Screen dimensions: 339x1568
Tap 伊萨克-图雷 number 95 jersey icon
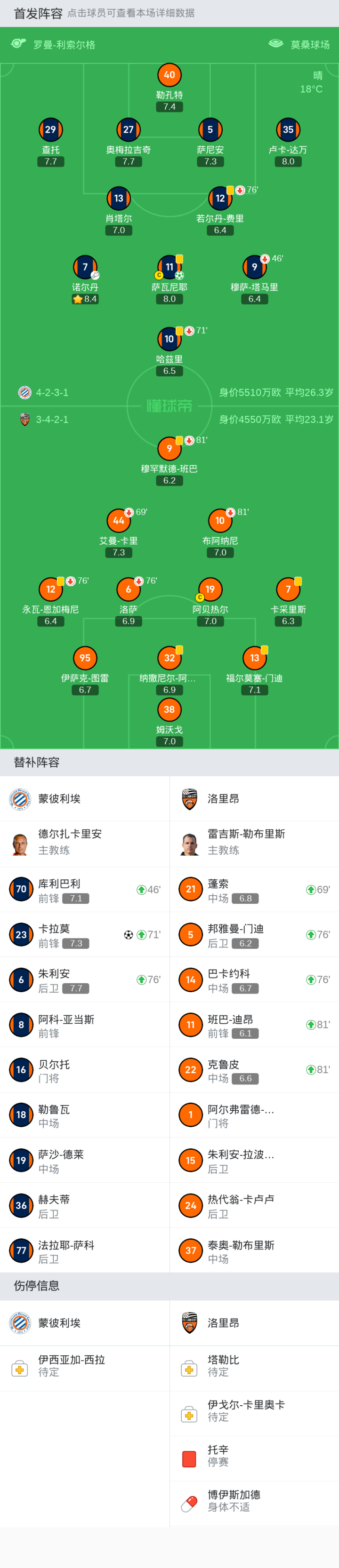85,658
